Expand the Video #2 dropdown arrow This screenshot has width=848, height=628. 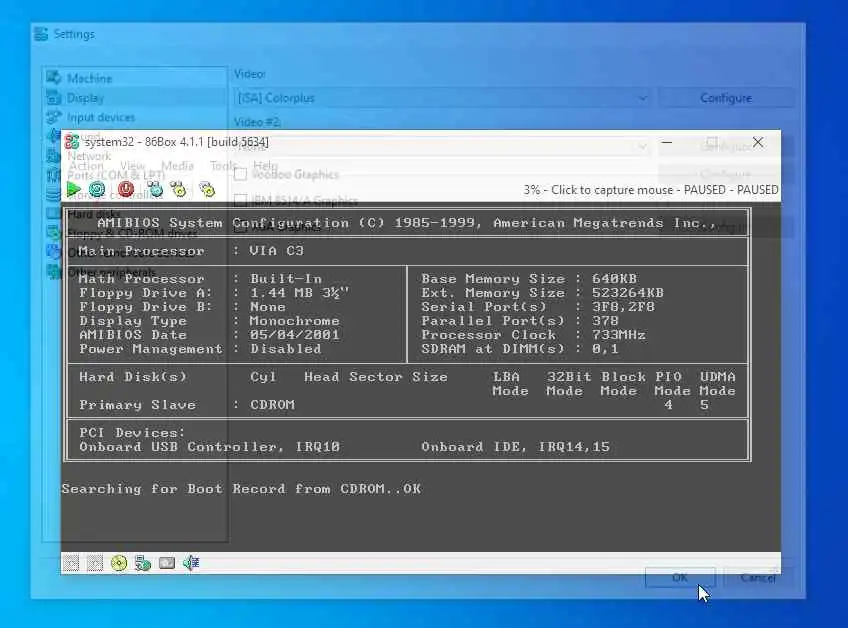(642, 146)
